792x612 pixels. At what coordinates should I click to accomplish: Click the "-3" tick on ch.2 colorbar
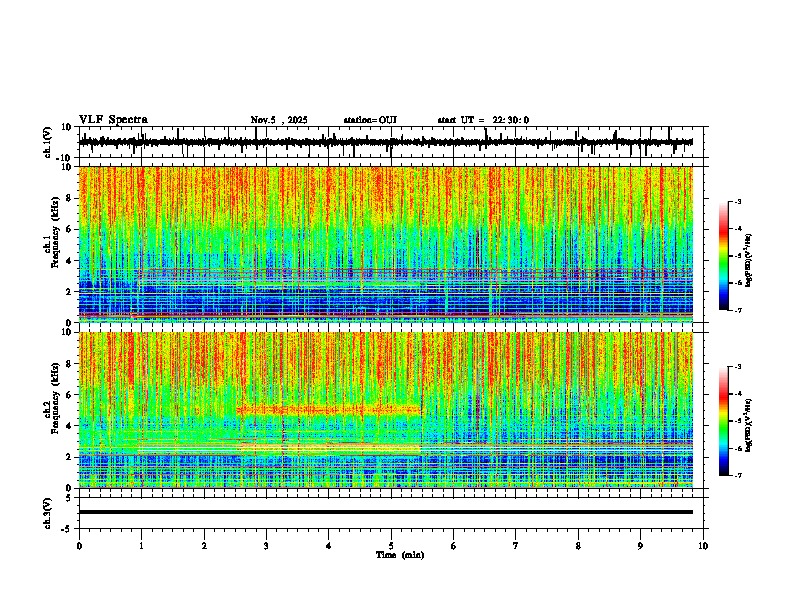(x=737, y=367)
